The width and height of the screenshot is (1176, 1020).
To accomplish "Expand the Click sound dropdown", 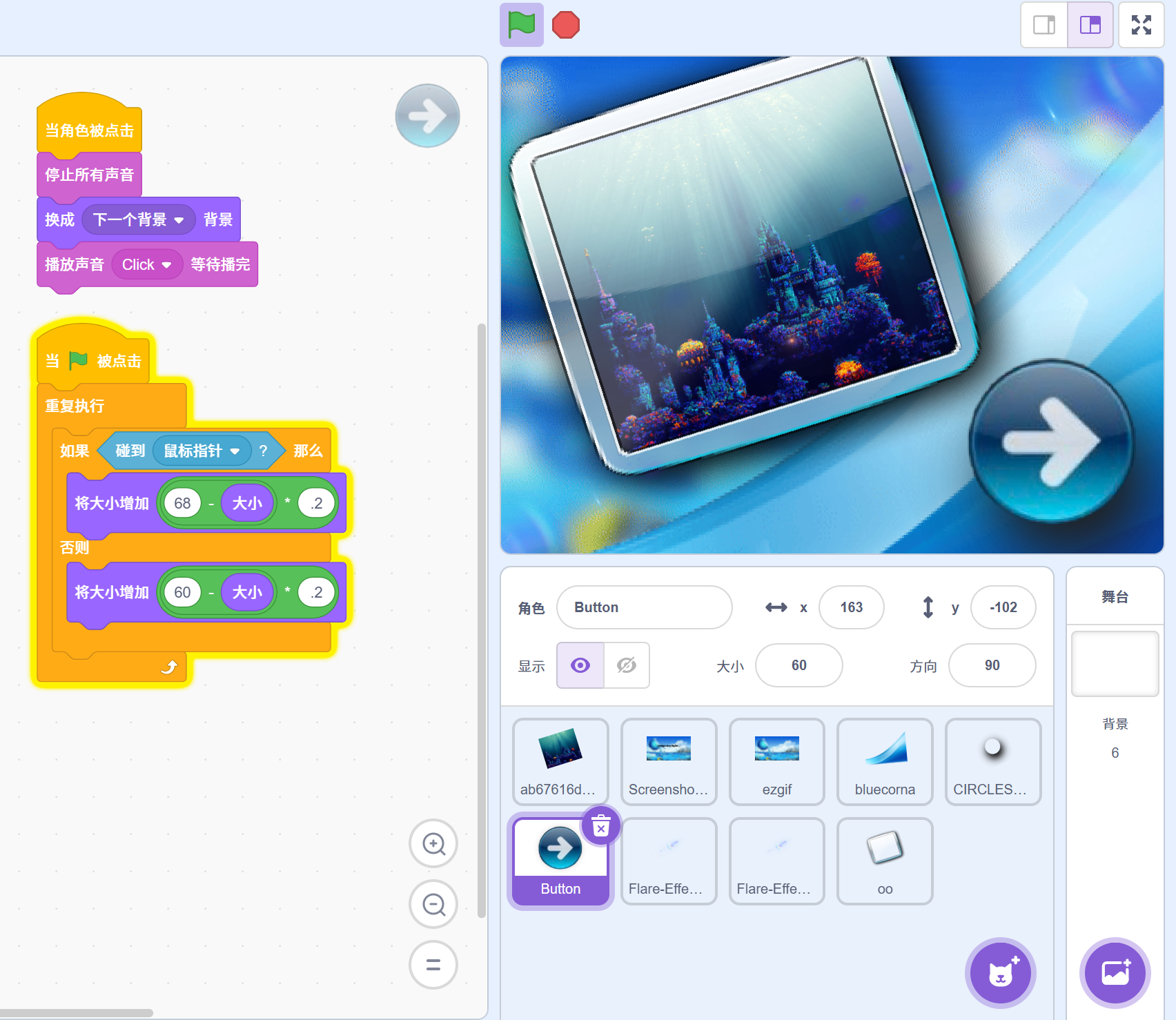I will (166, 265).
